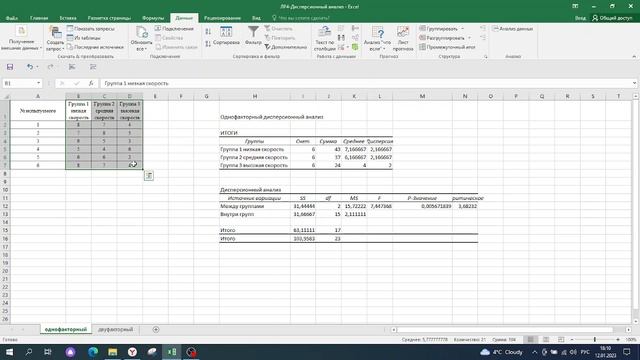Click the Quick Analysis icon below selection

tap(149, 176)
